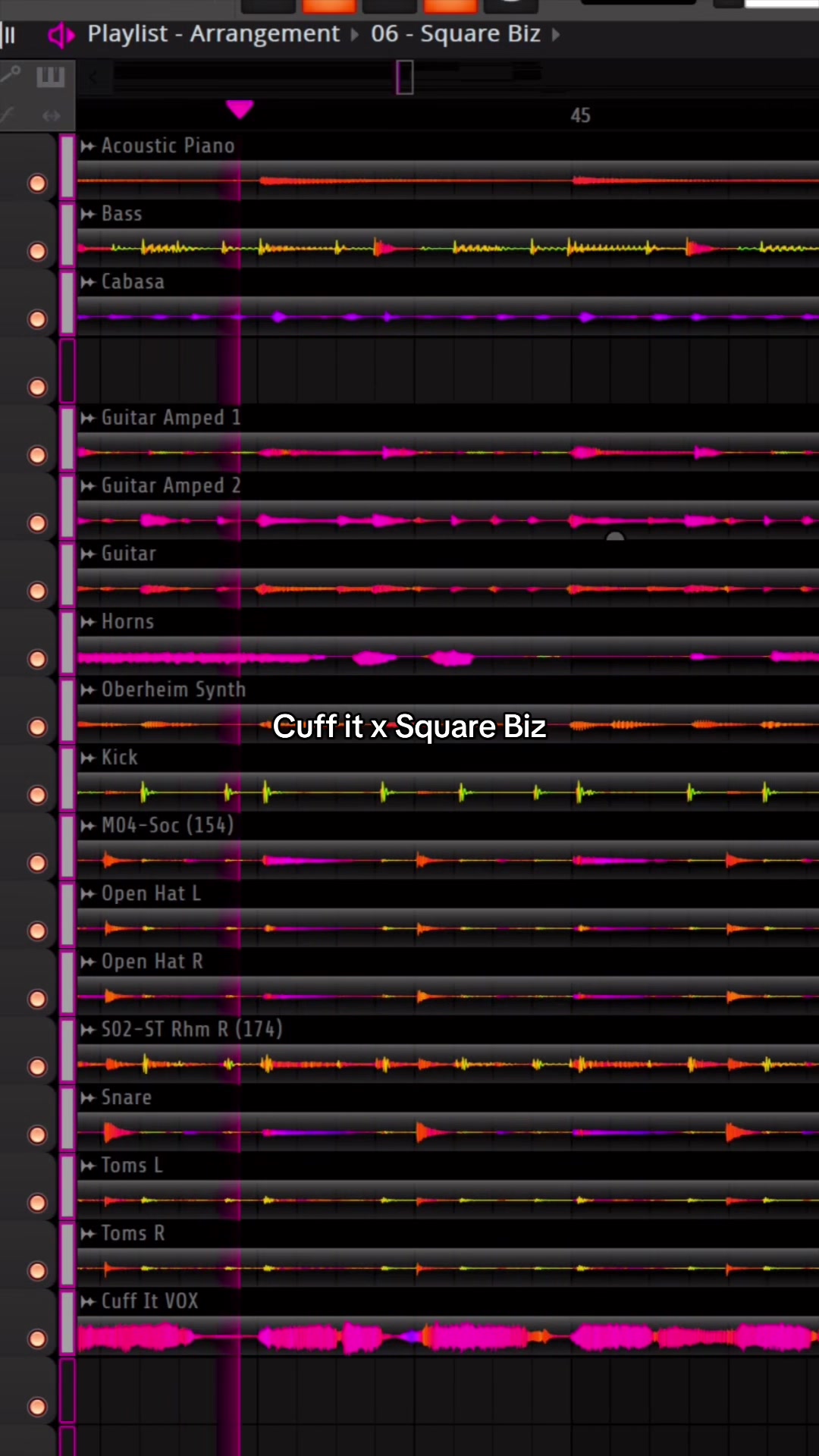Select the Cabasa clip title

133,281
